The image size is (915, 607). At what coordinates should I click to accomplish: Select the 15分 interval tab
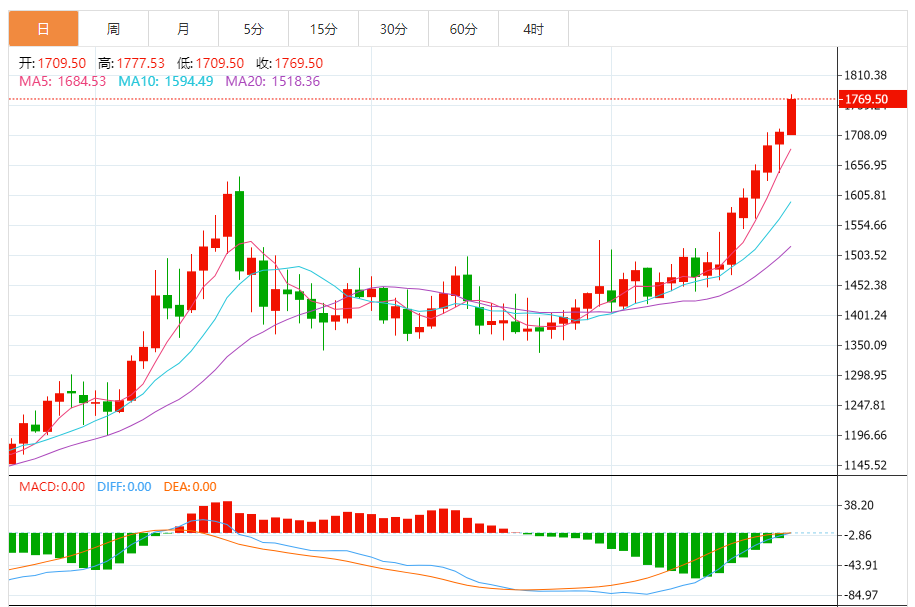pos(323,29)
